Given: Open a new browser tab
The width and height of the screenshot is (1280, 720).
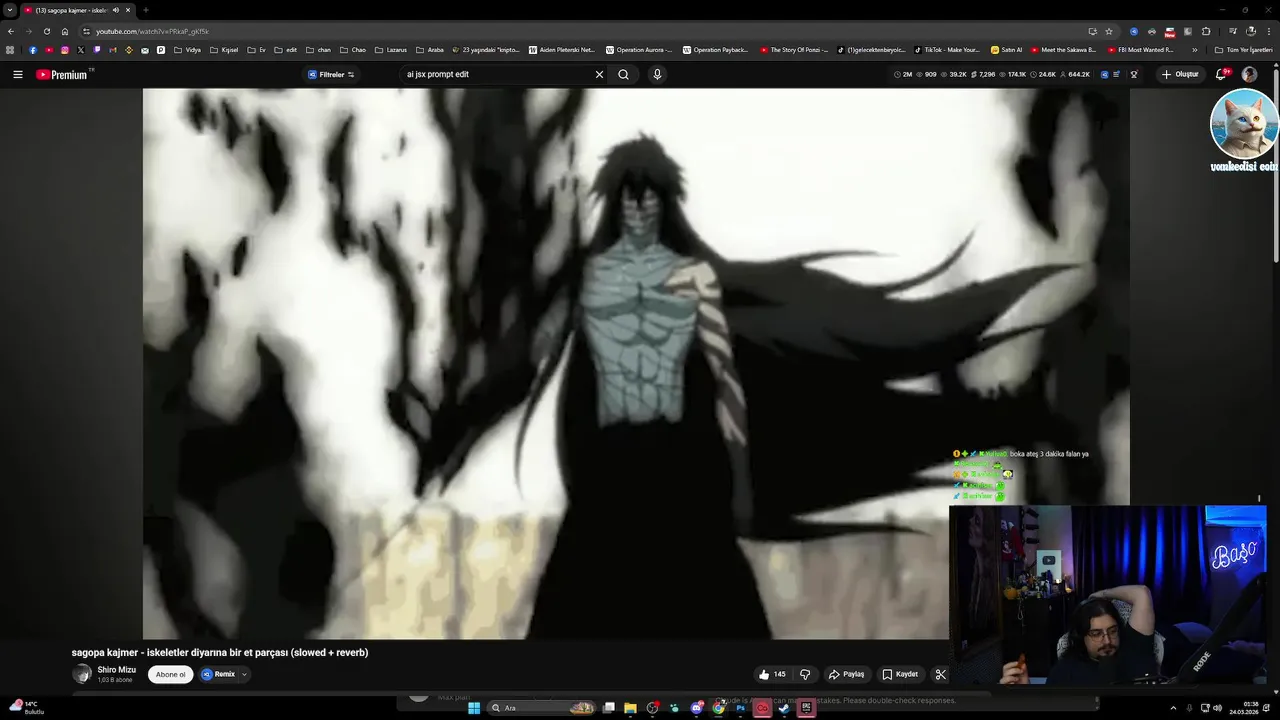Looking at the screenshot, I should (146, 10).
